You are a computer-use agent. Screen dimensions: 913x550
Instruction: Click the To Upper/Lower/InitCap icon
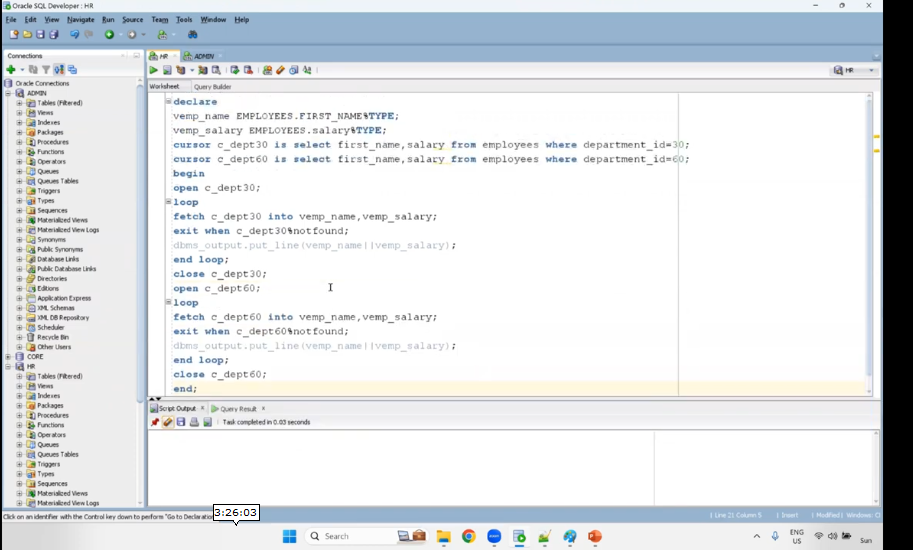(307, 70)
